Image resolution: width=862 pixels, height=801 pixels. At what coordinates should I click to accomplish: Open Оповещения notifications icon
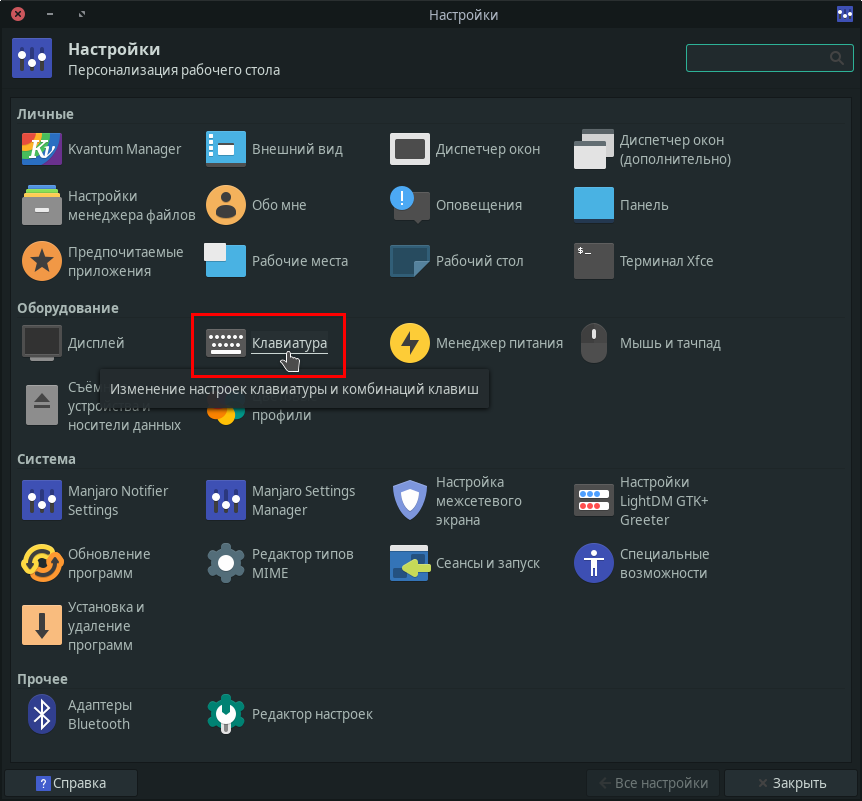click(410, 205)
